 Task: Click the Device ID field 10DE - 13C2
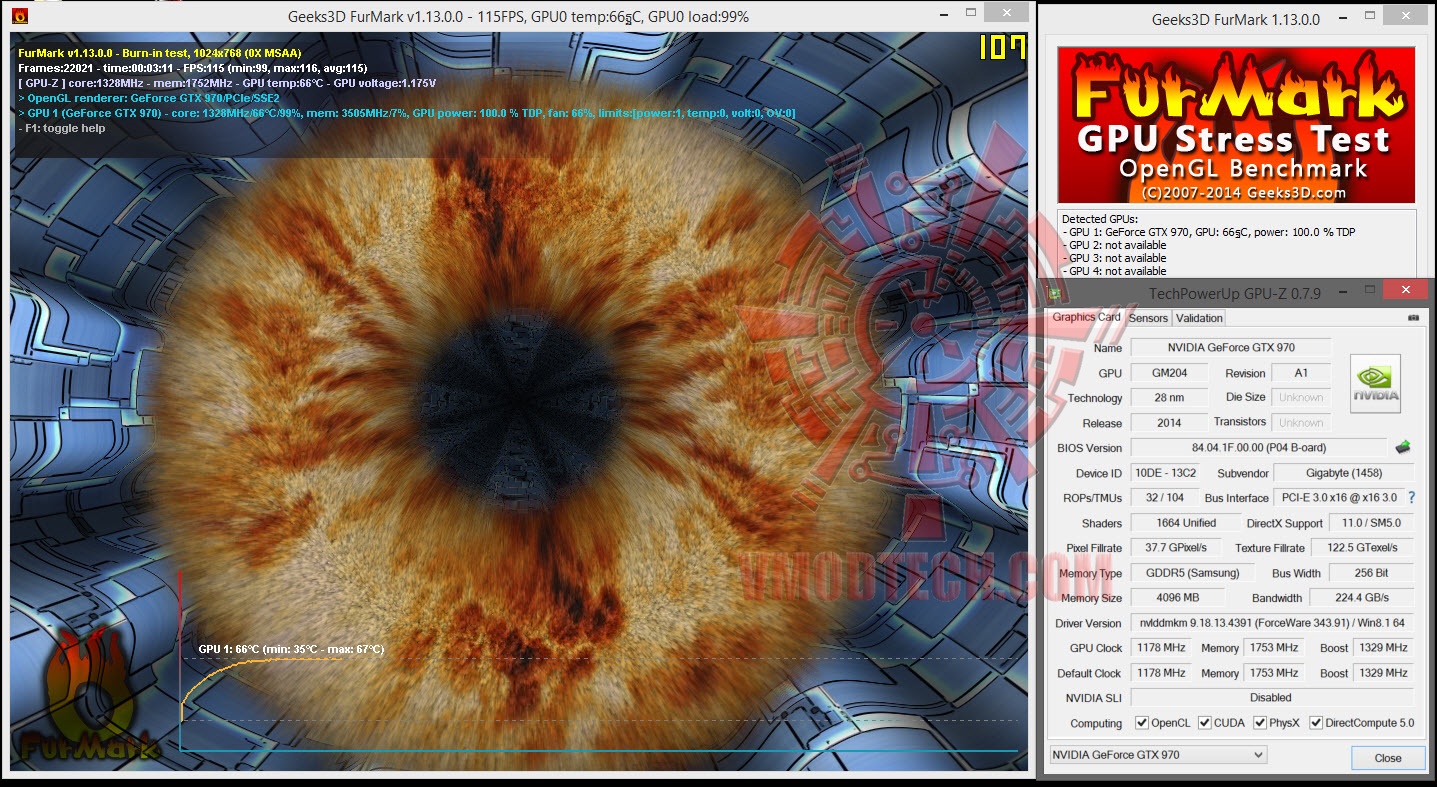coord(1165,473)
